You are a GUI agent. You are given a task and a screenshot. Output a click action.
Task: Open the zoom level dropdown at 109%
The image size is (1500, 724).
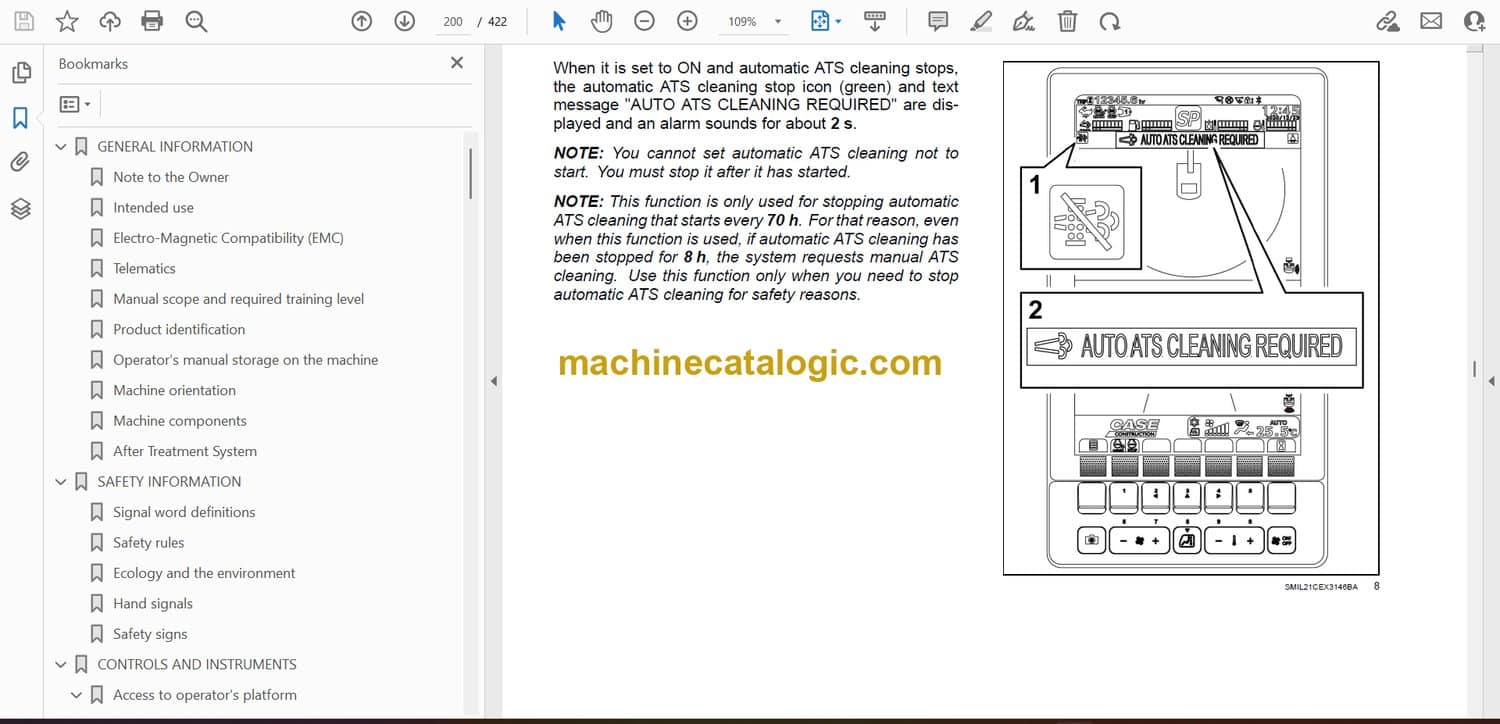(777, 21)
